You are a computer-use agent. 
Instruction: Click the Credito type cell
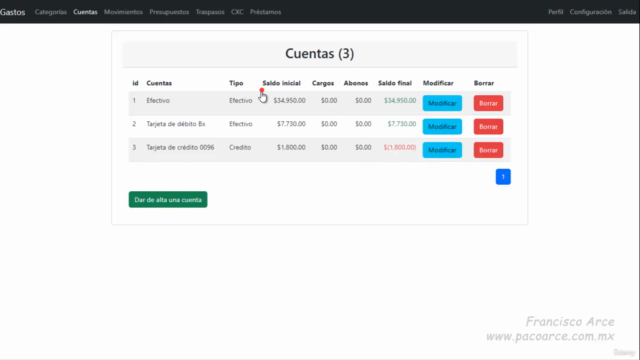coord(240,147)
